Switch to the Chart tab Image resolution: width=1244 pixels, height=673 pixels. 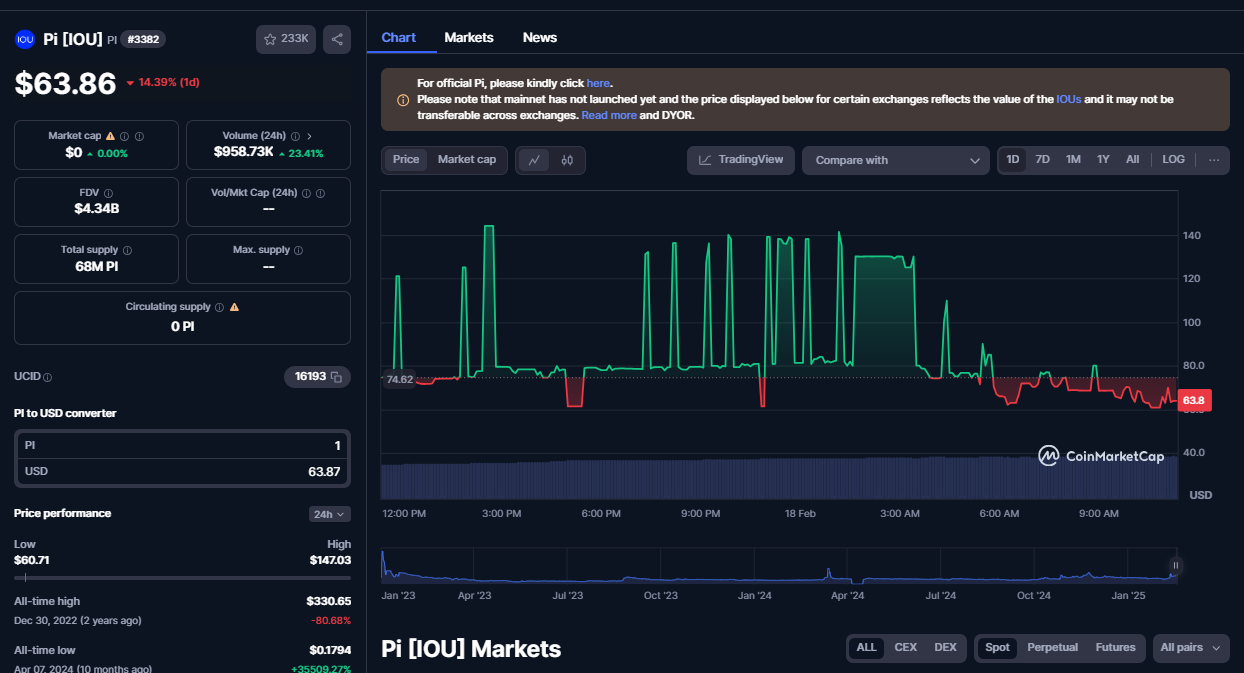coord(399,37)
